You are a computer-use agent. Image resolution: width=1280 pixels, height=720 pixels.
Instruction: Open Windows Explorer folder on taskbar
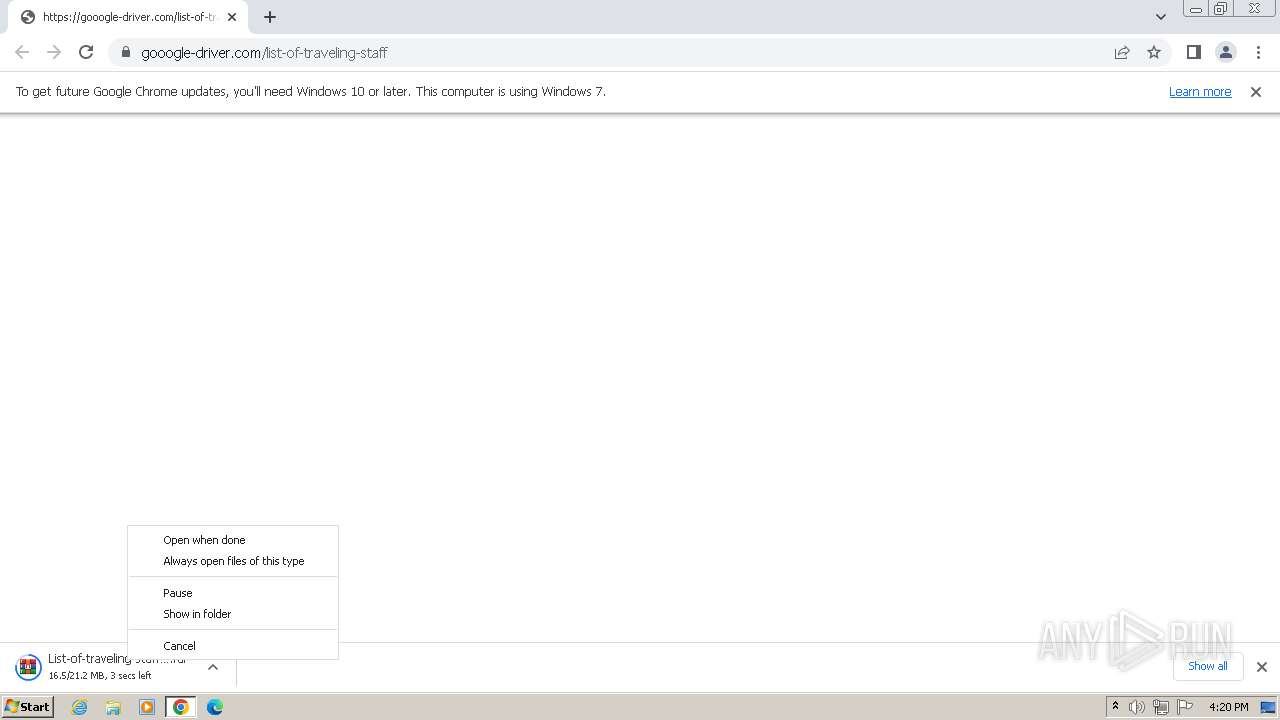[113, 707]
